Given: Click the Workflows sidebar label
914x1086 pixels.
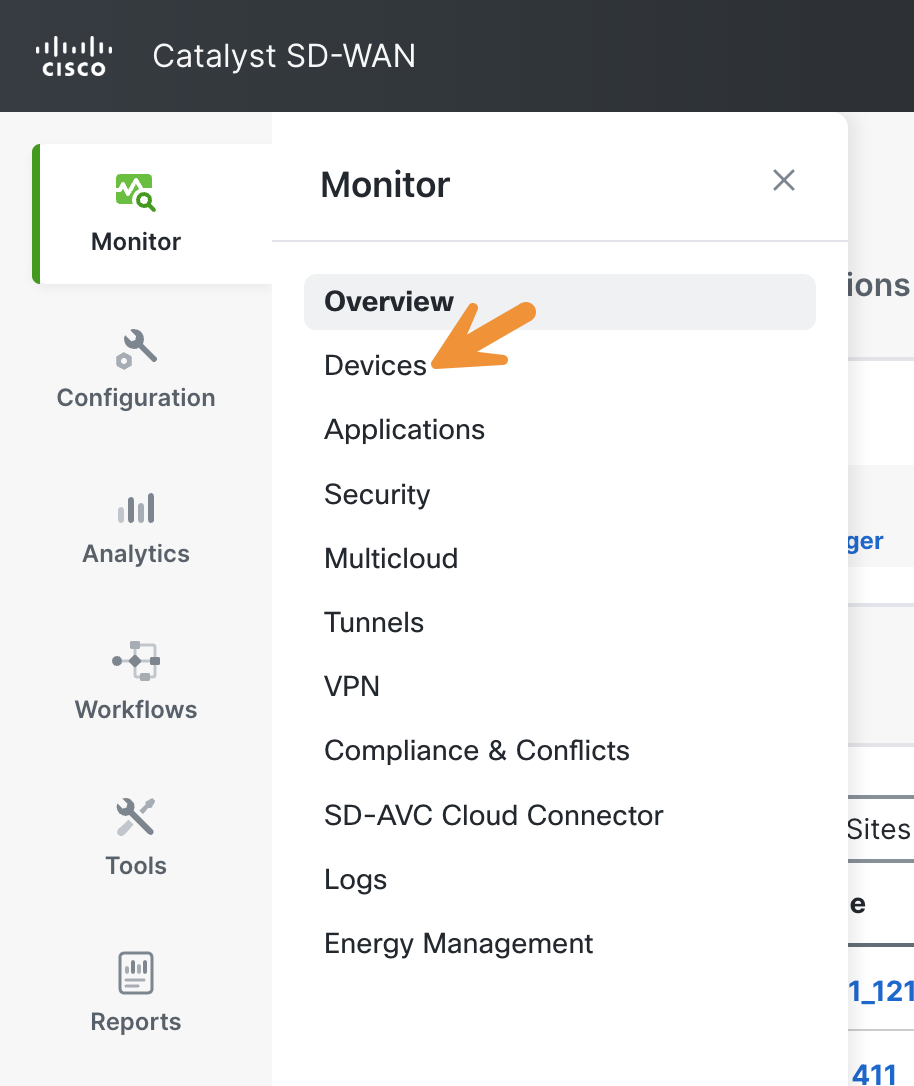Looking at the screenshot, I should click(136, 710).
